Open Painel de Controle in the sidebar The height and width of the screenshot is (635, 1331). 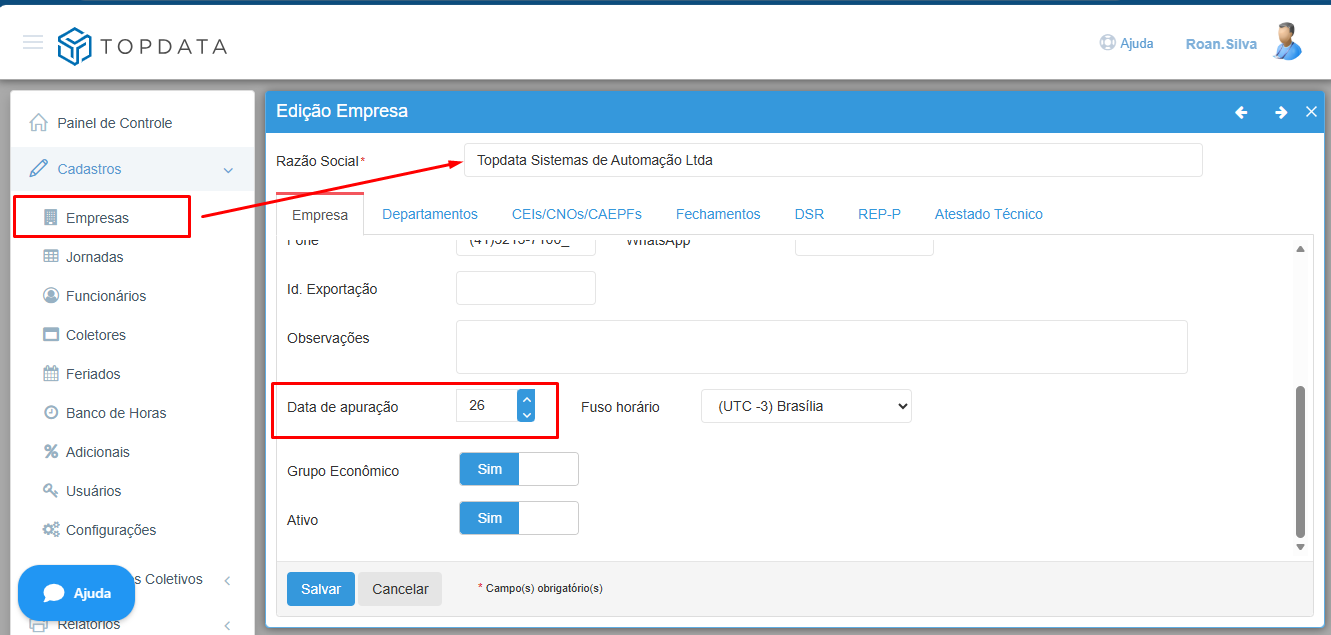click(115, 123)
